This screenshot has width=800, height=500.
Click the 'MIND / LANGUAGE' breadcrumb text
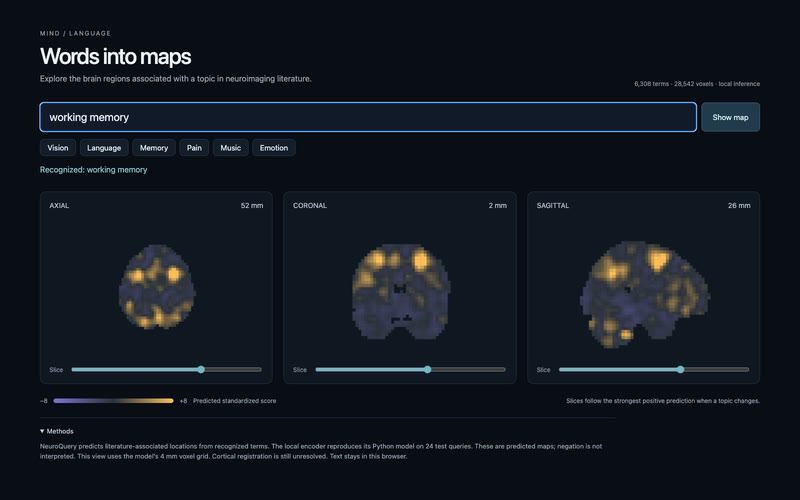pos(76,33)
